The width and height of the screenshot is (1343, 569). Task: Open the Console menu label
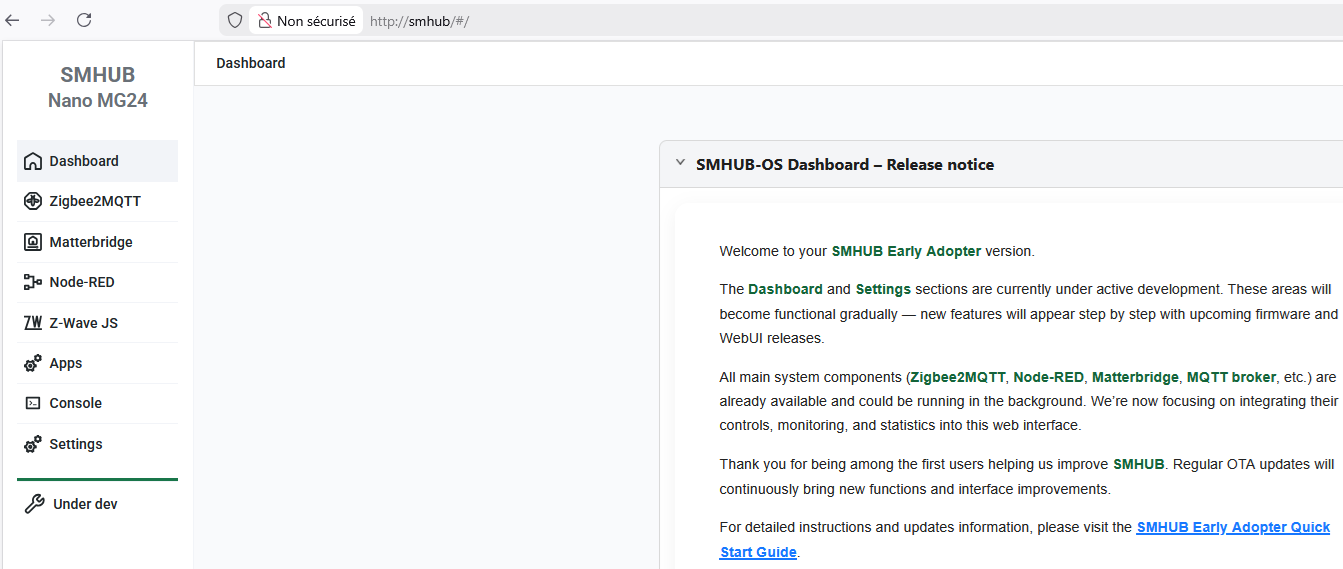pos(76,403)
